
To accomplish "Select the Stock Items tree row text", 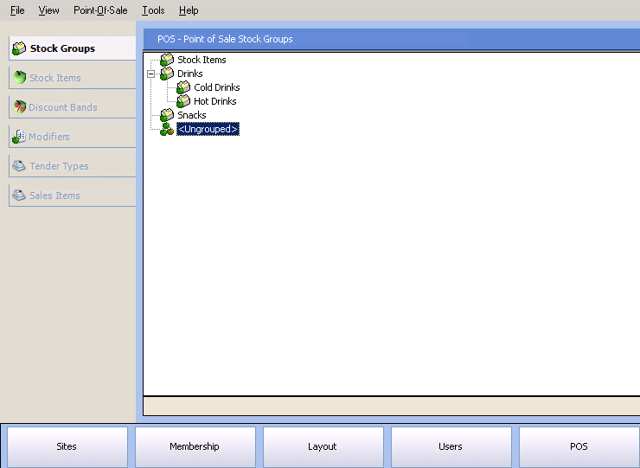I will pyautogui.click(x=202, y=60).
